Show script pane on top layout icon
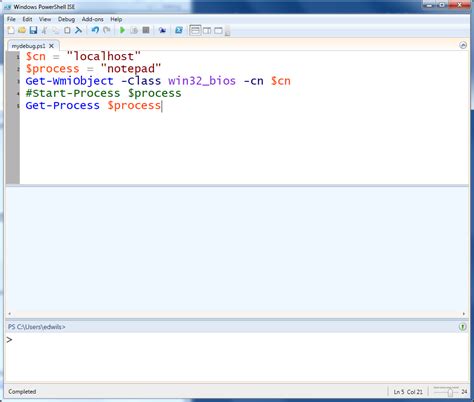This screenshot has height=402, width=474. click(195, 30)
